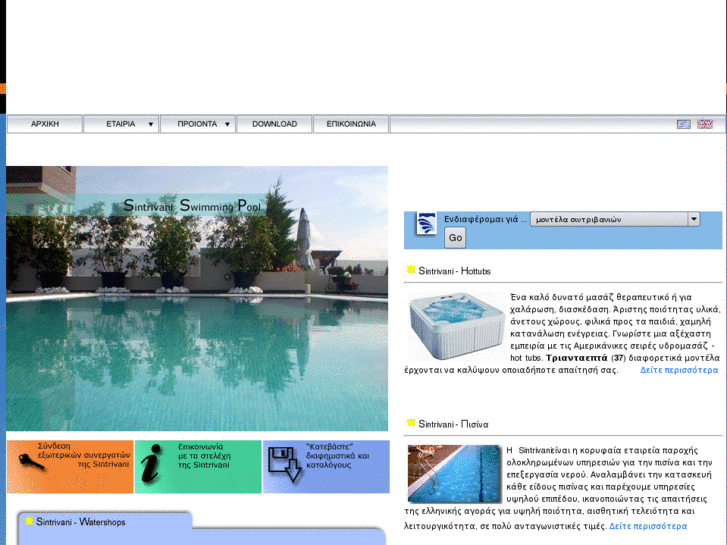Open the orange 'Σύνδεση εξωτερικών συνεργατών' banner
The width and height of the screenshot is (727, 545).
70,467
